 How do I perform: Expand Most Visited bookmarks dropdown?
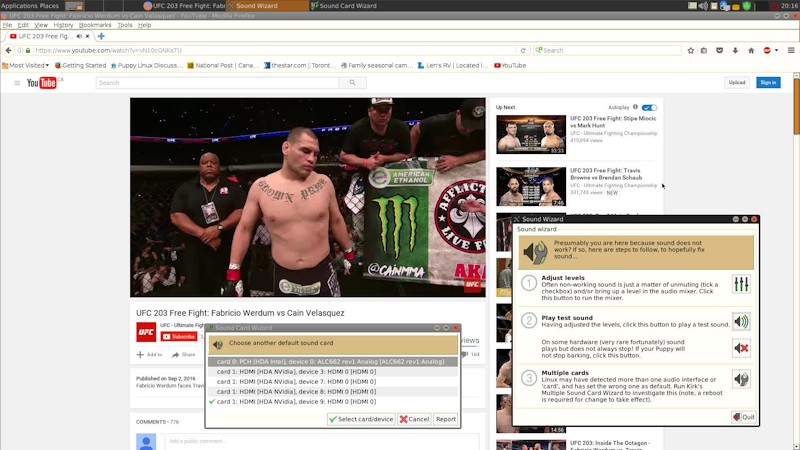pyautogui.click(x=26, y=65)
